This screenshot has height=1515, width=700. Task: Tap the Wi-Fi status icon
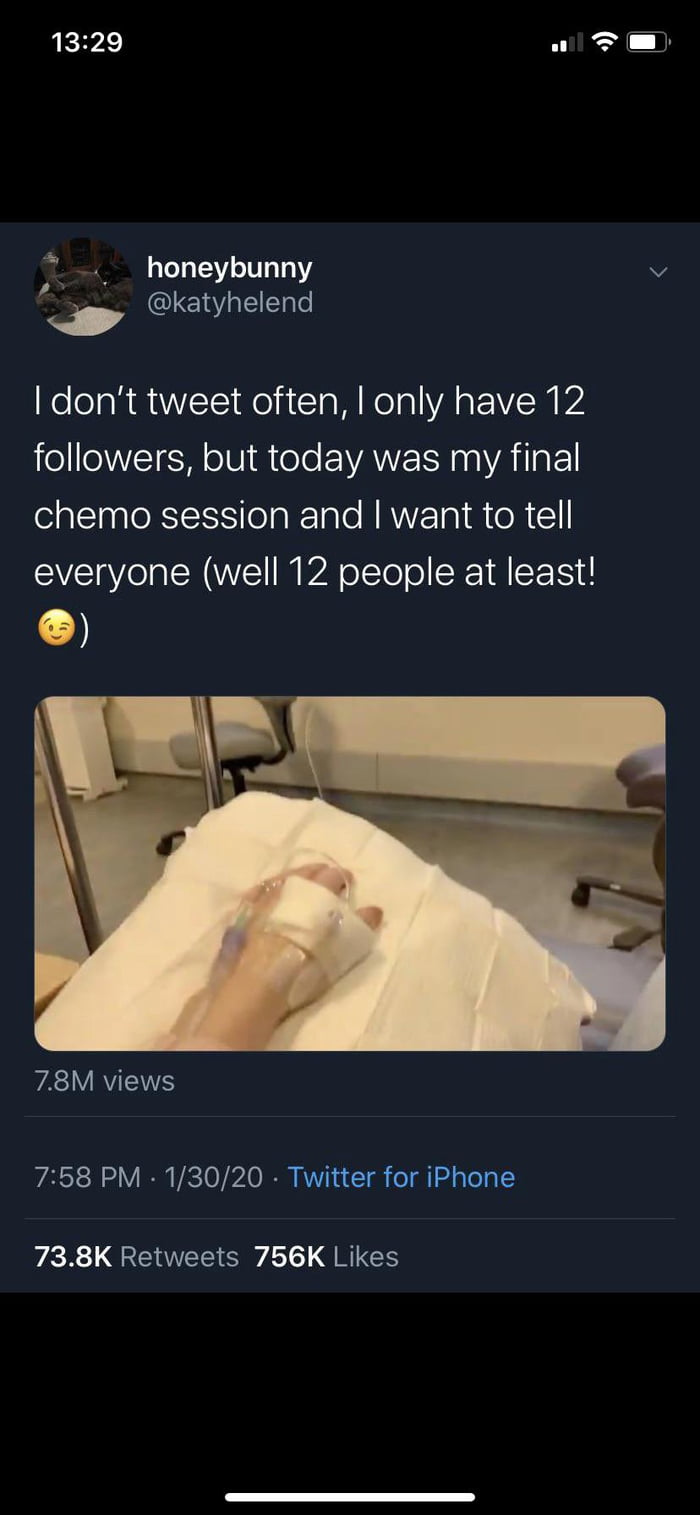(604, 42)
